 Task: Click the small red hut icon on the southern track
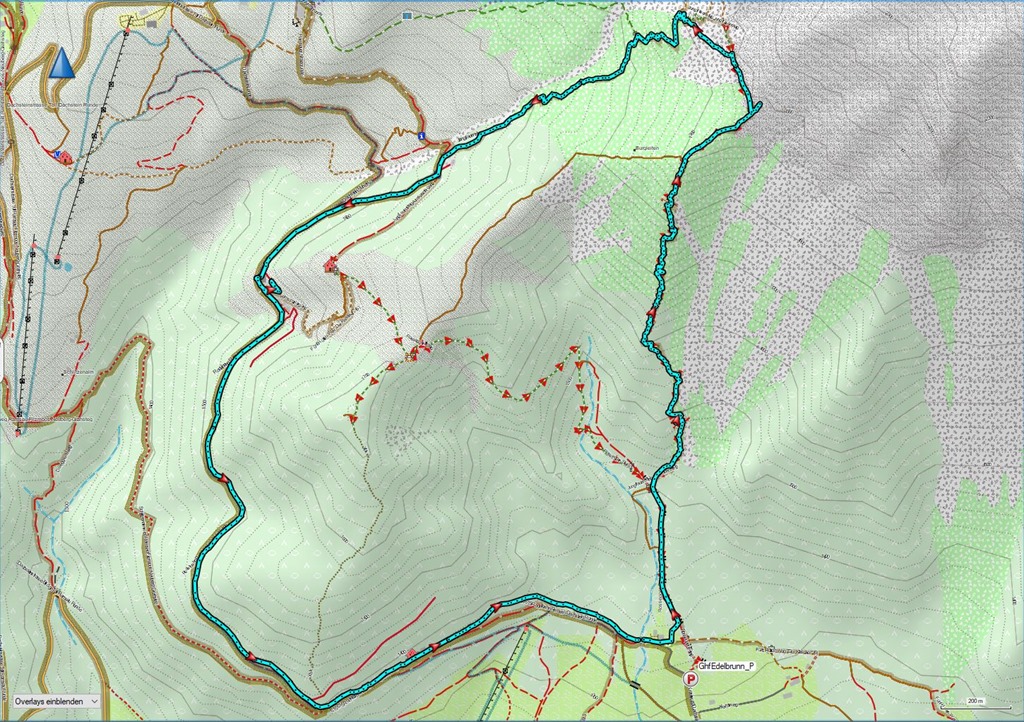(x=412, y=653)
